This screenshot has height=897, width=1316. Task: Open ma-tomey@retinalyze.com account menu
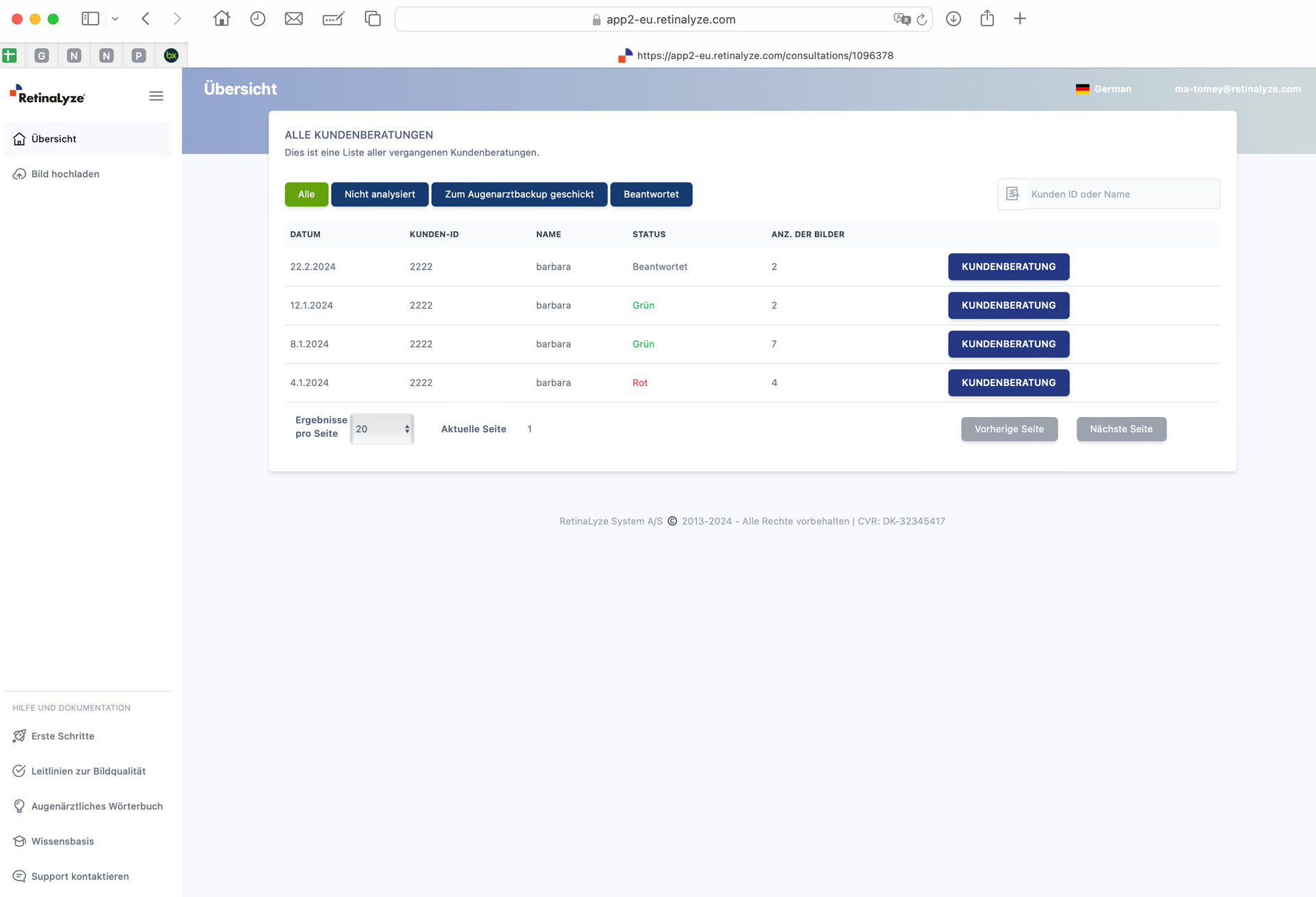tap(1237, 89)
